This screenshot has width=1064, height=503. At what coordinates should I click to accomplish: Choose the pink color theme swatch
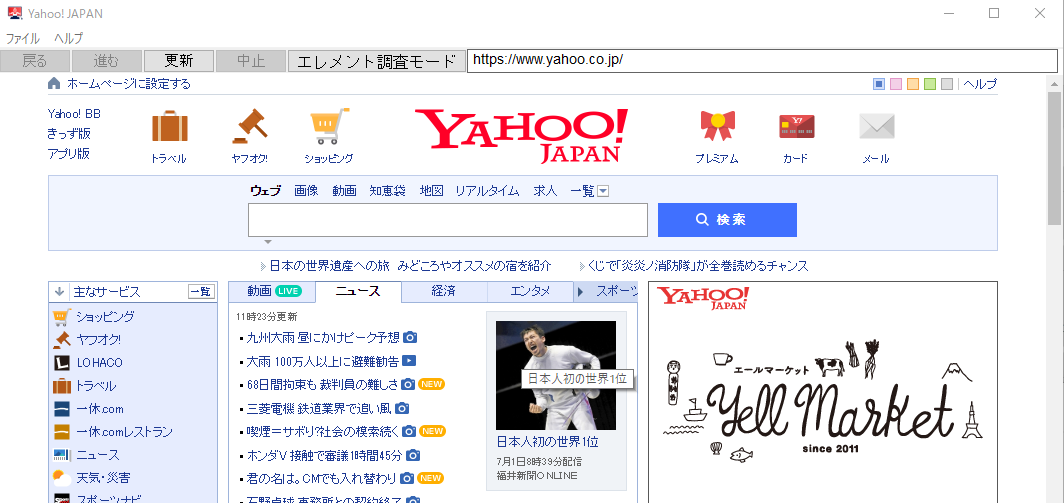[896, 84]
